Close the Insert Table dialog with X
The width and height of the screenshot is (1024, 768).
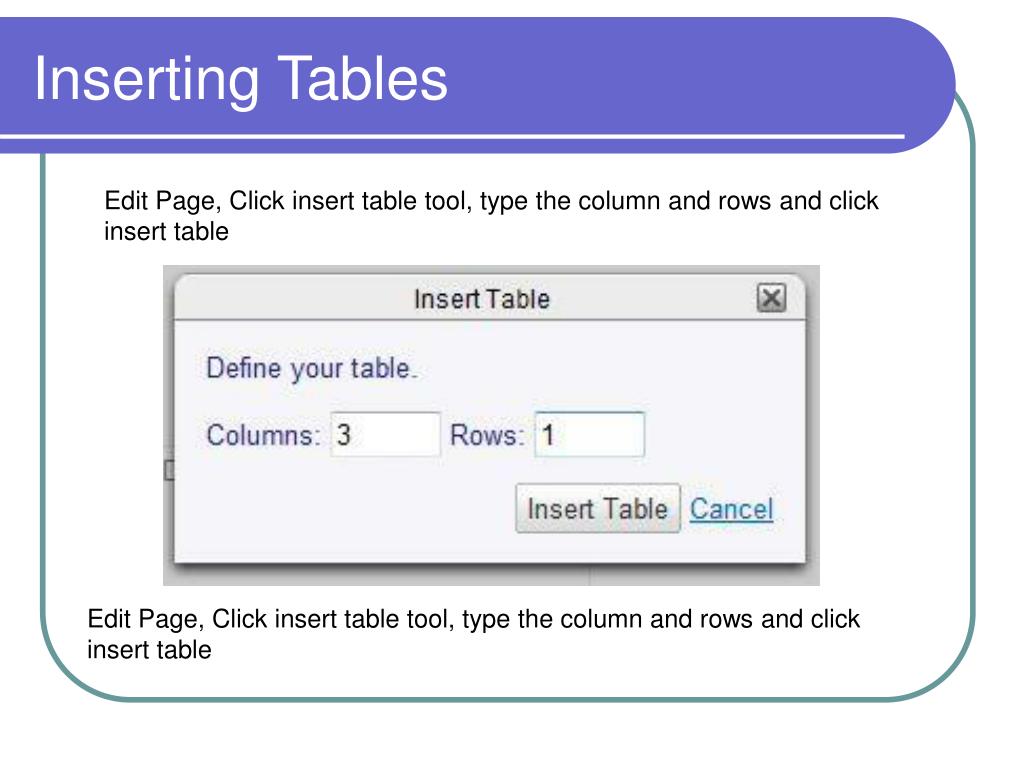771,298
